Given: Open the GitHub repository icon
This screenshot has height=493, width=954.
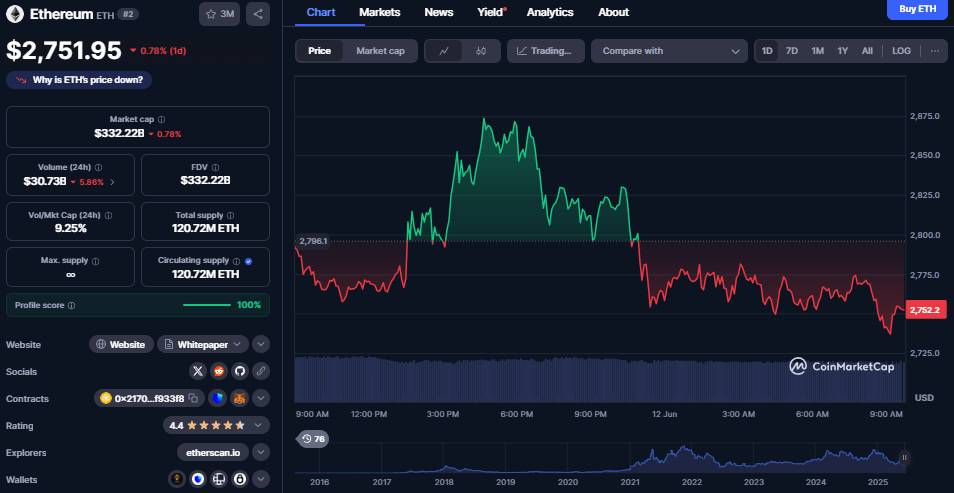Looking at the screenshot, I should pyautogui.click(x=239, y=371).
